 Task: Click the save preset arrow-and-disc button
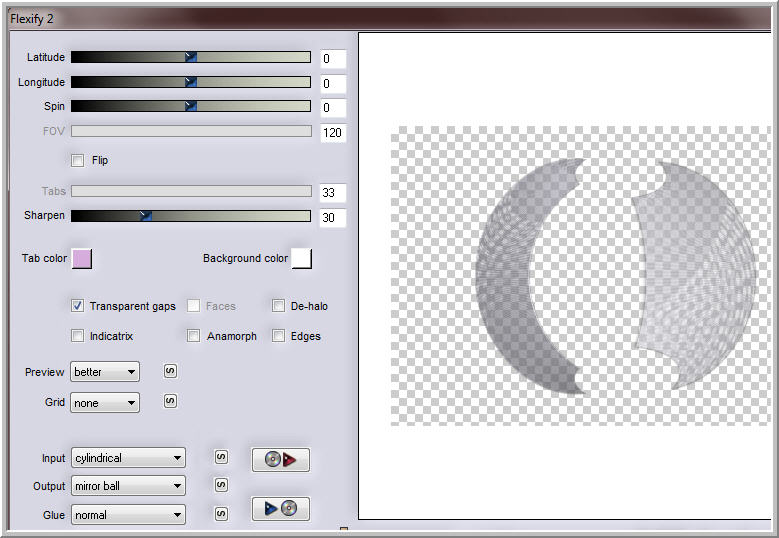(x=281, y=509)
